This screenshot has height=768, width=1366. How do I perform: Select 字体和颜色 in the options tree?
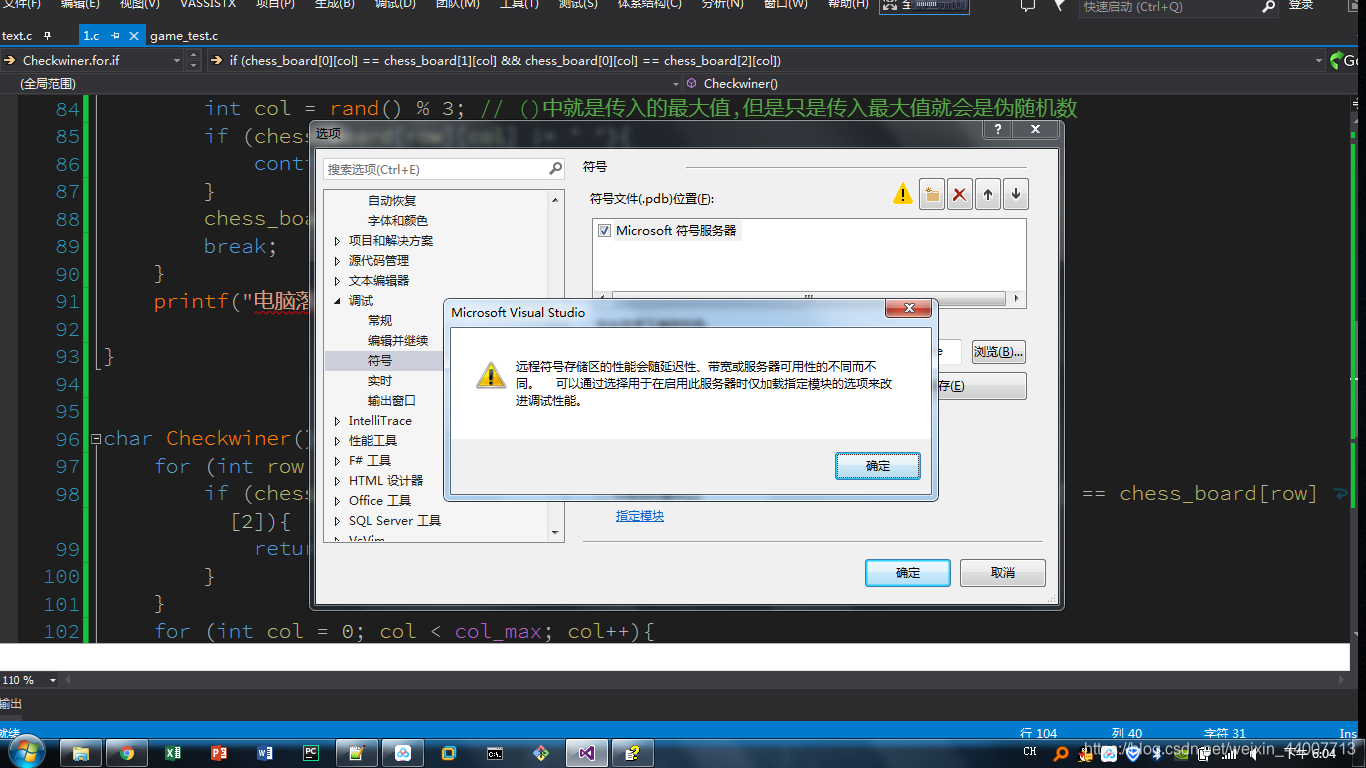397,221
